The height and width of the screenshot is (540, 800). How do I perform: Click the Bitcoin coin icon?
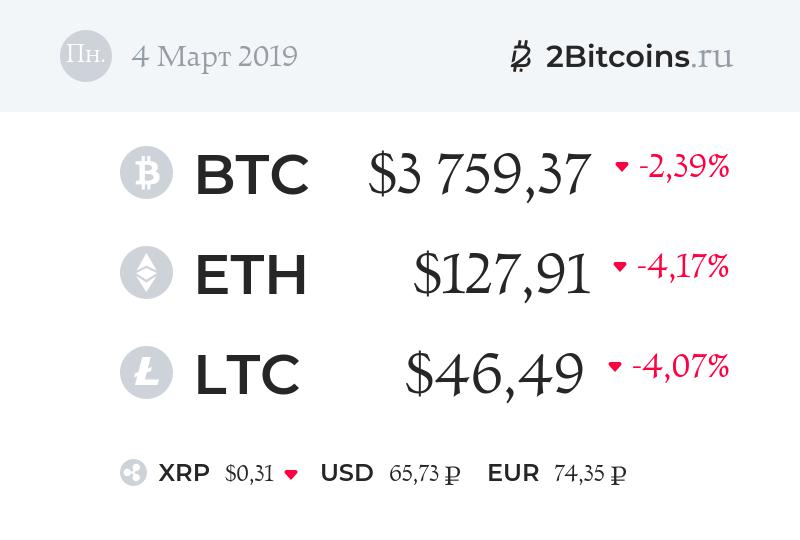[146, 174]
